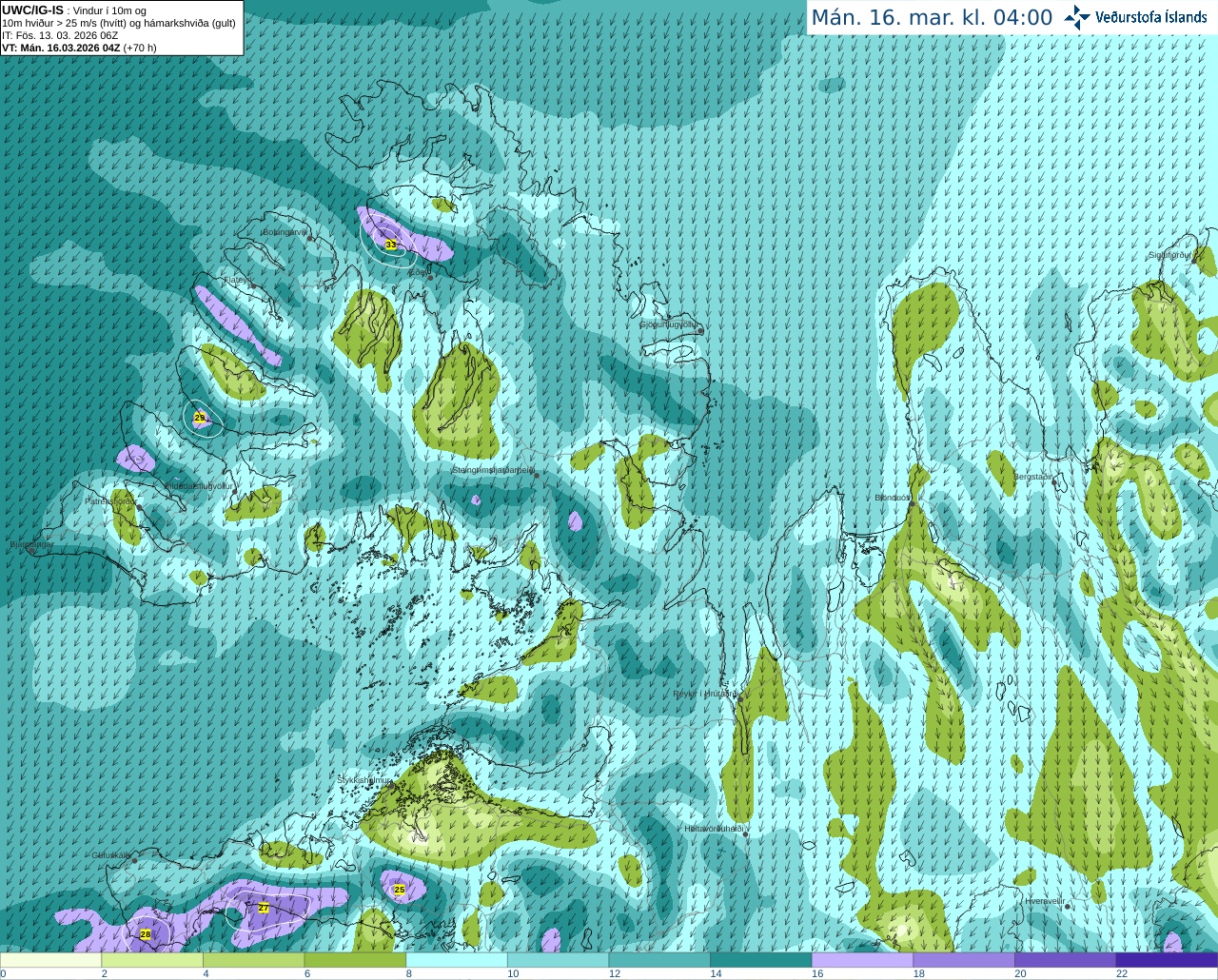Click the Bergstaðir station label

point(1033,477)
